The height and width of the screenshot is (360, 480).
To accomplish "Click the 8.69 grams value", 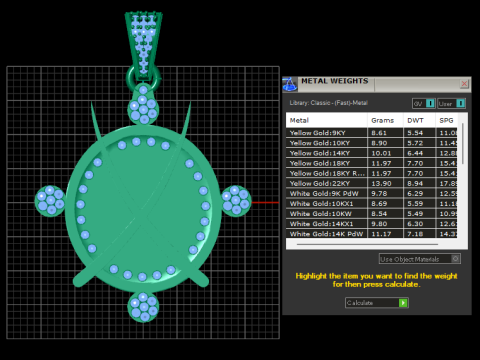I will click(379, 203).
